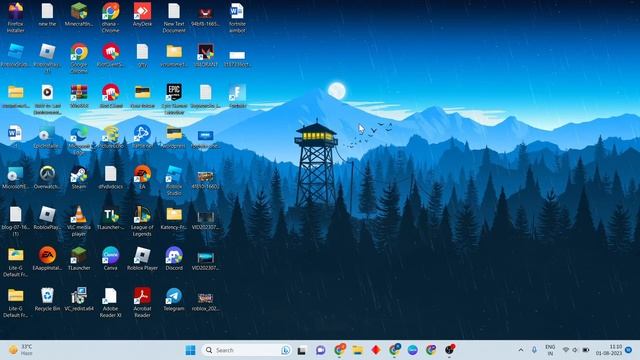Open File Explorer from the taskbar
Viewport: 640px width, 360px height.
(358, 350)
